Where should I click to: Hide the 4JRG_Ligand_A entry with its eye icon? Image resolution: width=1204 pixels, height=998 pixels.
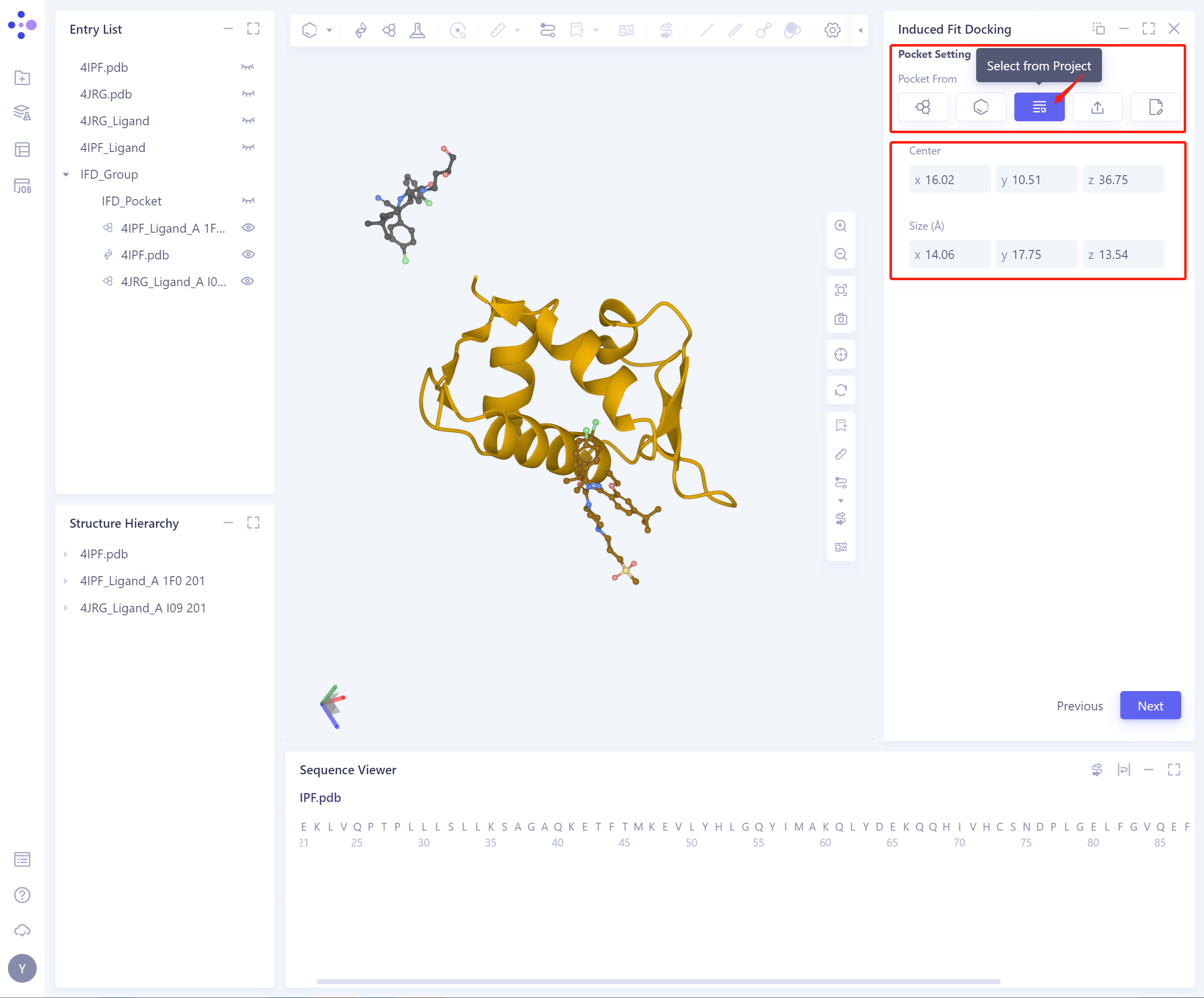248,281
